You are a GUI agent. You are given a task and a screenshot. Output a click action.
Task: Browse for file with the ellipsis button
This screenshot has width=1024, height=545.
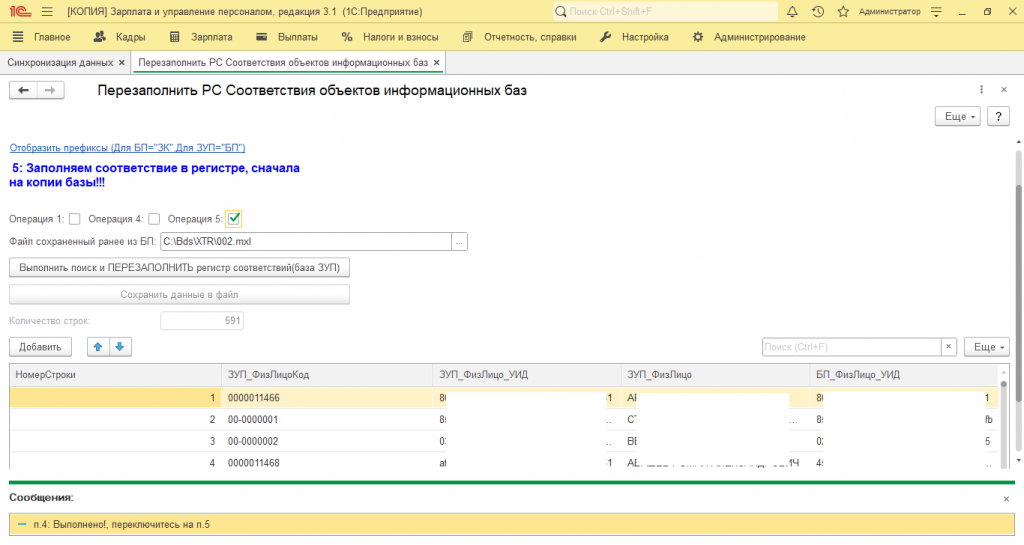[x=459, y=241]
